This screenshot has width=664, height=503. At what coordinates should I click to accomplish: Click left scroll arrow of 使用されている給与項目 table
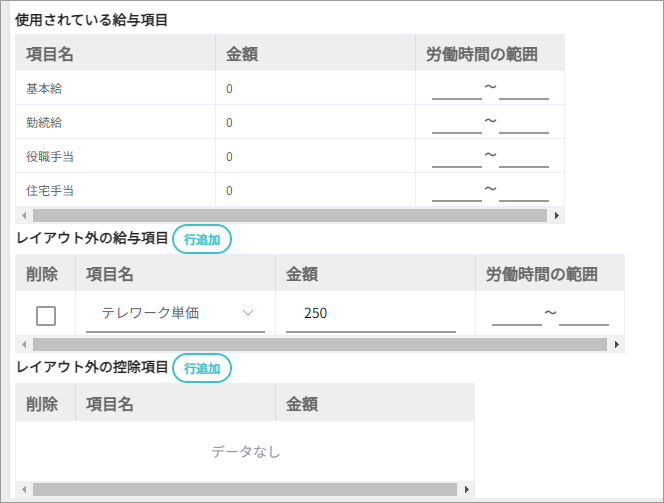(24, 216)
